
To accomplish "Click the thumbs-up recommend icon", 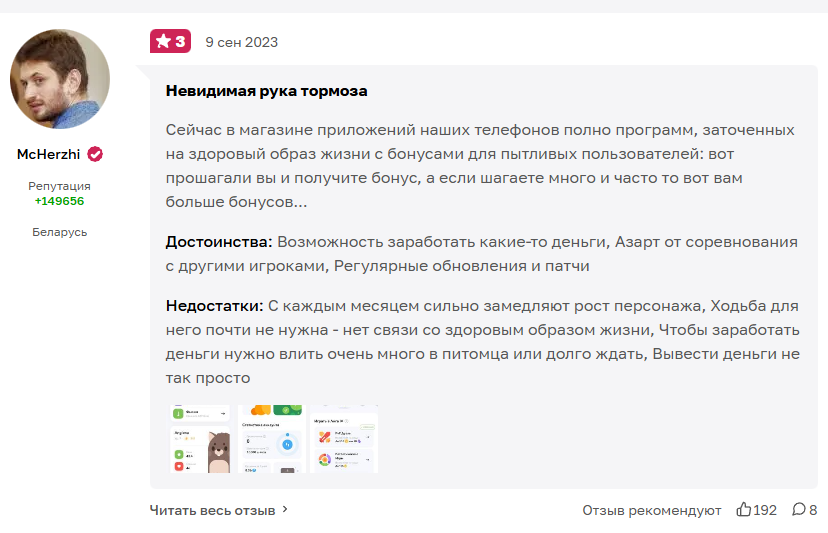I will coord(744,509).
